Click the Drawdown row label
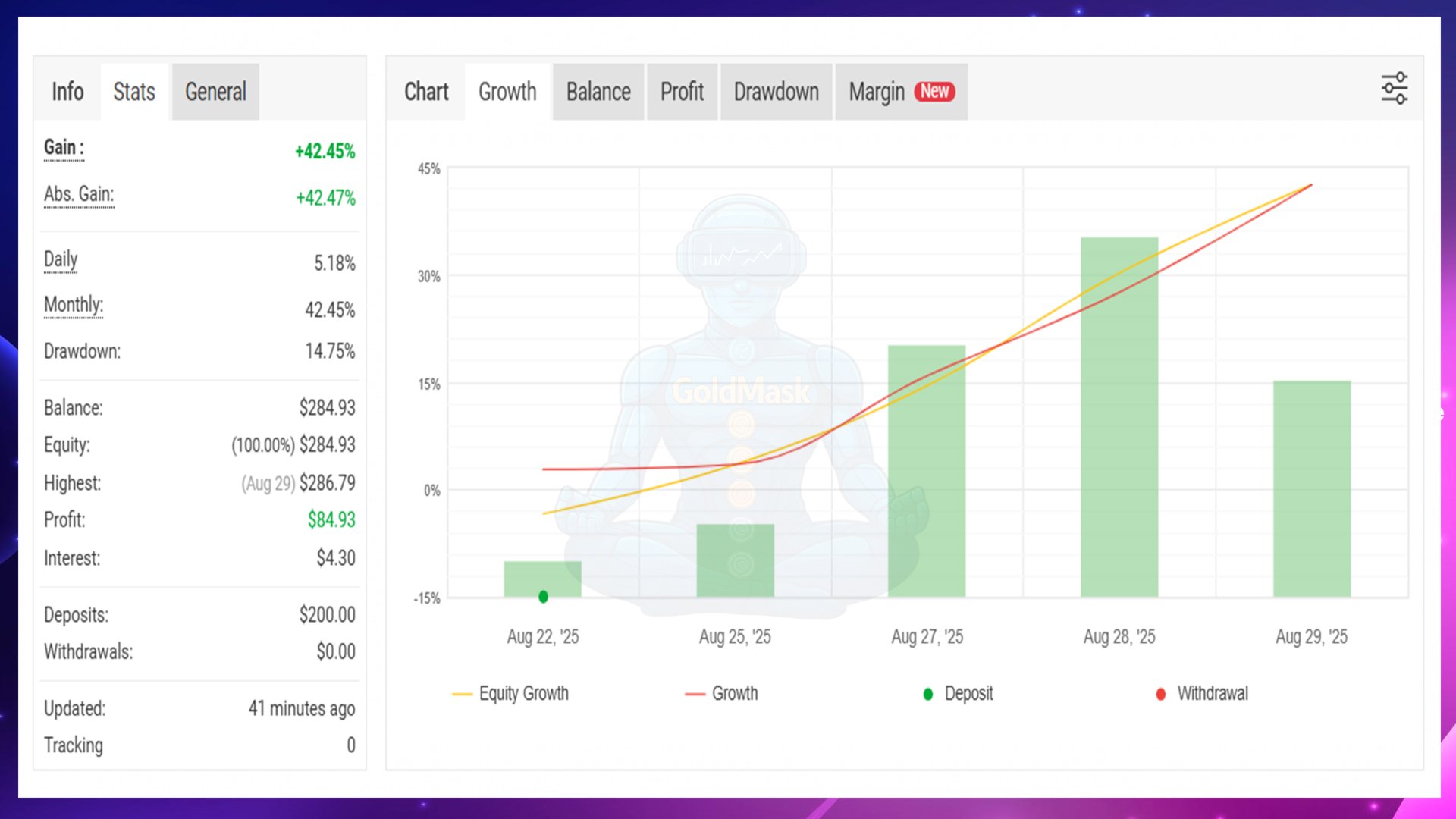Screen dimensions: 1456x819 (x=82, y=351)
